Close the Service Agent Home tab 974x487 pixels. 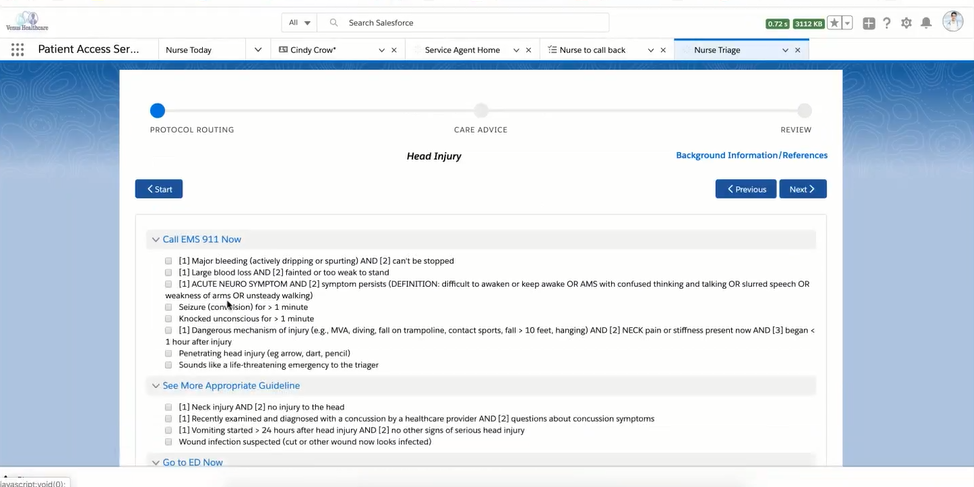tap(529, 50)
